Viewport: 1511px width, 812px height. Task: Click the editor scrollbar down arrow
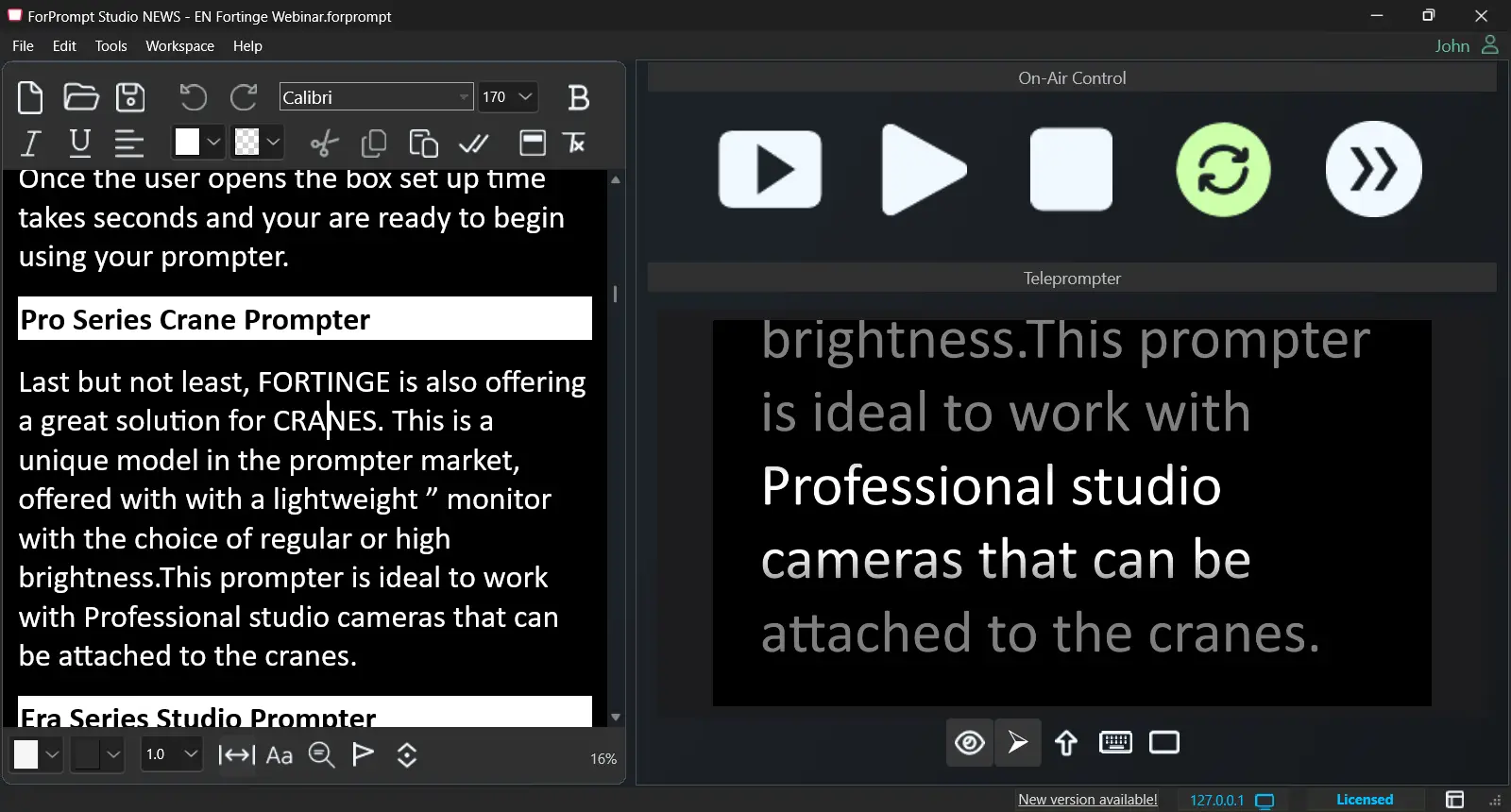tap(616, 718)
